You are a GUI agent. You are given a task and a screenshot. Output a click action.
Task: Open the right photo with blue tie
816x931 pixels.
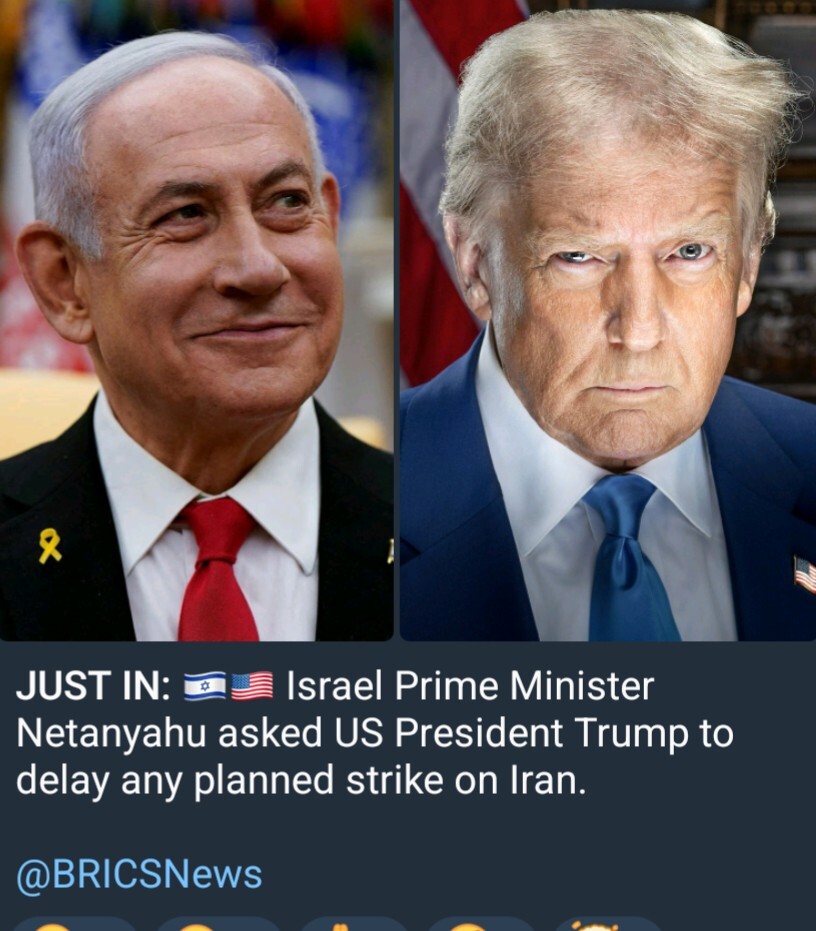(x=608, y=321)
